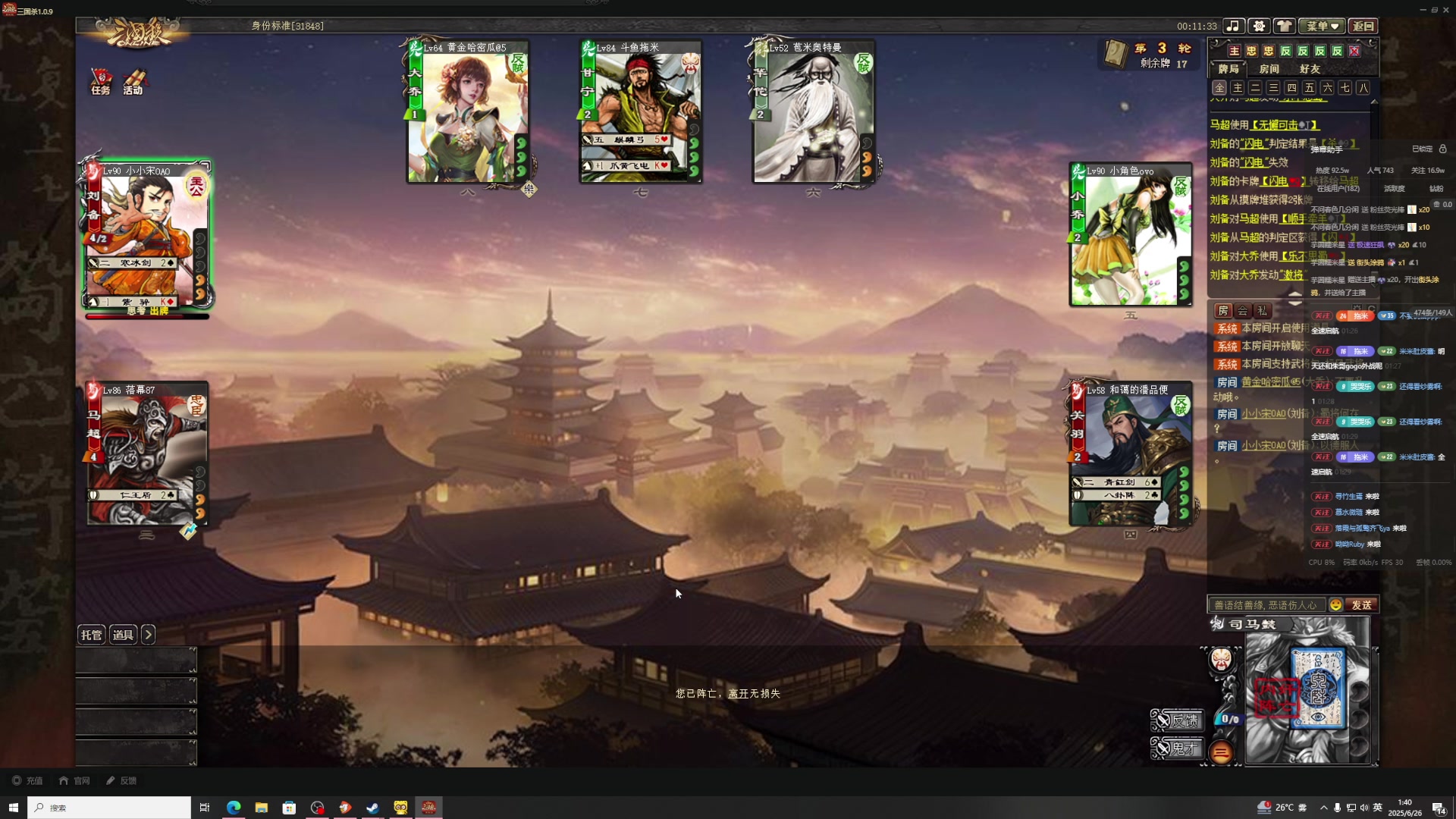Select the 私 private chat channel
1456x819 pixels.
pyautogui.click(x=1263, y=311)
